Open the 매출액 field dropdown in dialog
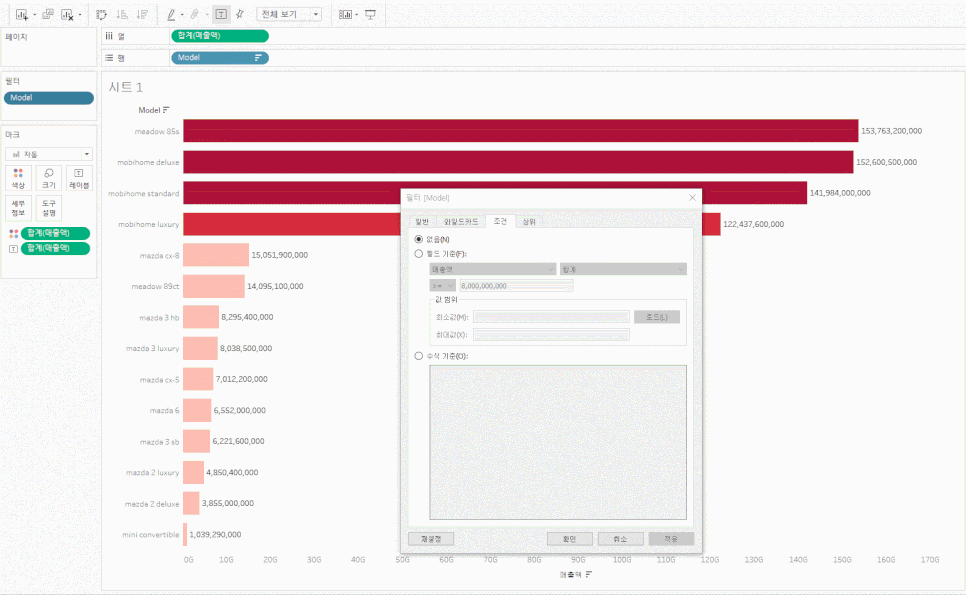Viewport: 966px width, 595px height. click(x=493, y=269)
